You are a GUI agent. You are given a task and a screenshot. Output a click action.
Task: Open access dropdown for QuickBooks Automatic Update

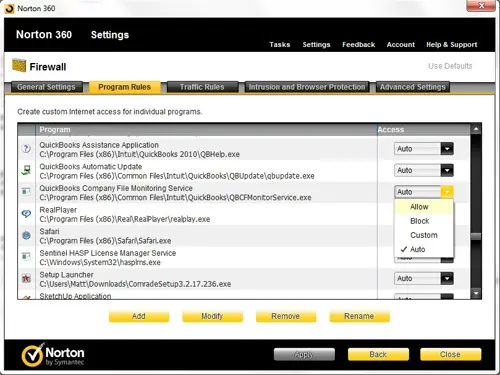pos(447,170)
